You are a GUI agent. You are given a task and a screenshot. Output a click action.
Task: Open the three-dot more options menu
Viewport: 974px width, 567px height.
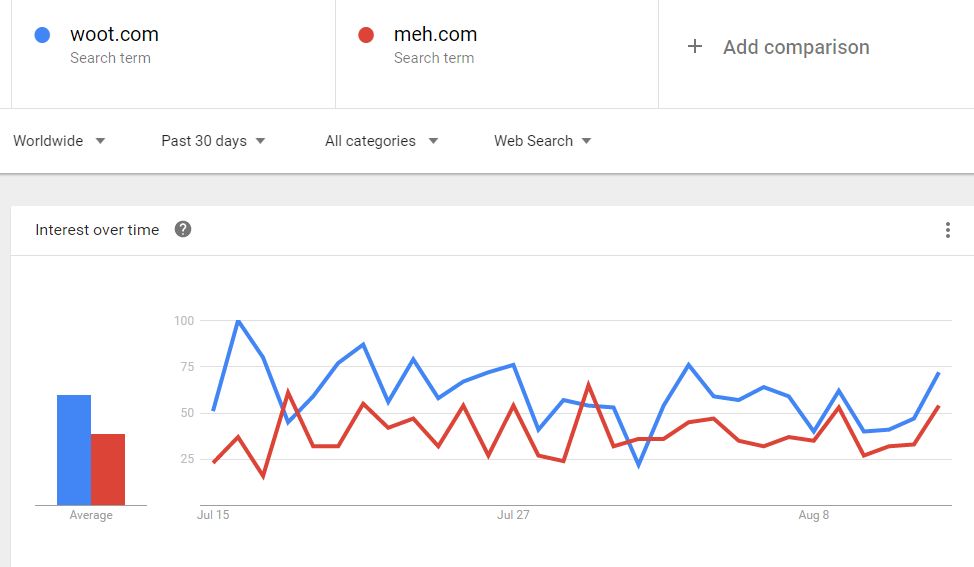coord(947,230)
